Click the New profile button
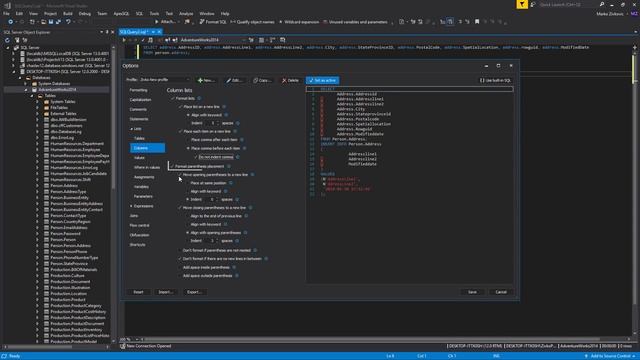The image size is (640, 360). click(207, 80)
